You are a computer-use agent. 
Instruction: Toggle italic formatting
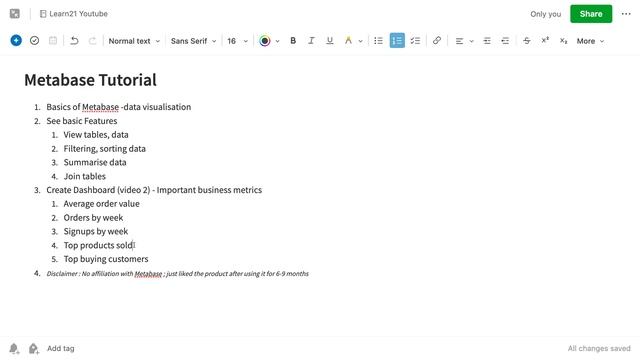pos(311,41)
